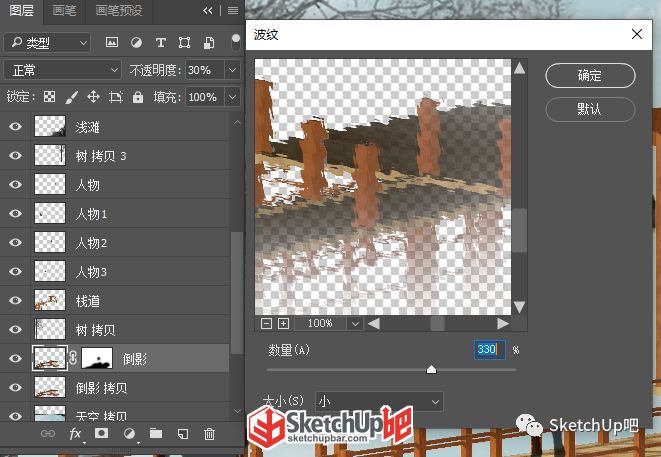The height and width of the screenshot is (457, 661).
Task: Hide the 树 拷贝 layer
Action: pyautogui.click(x=16, y=329)
